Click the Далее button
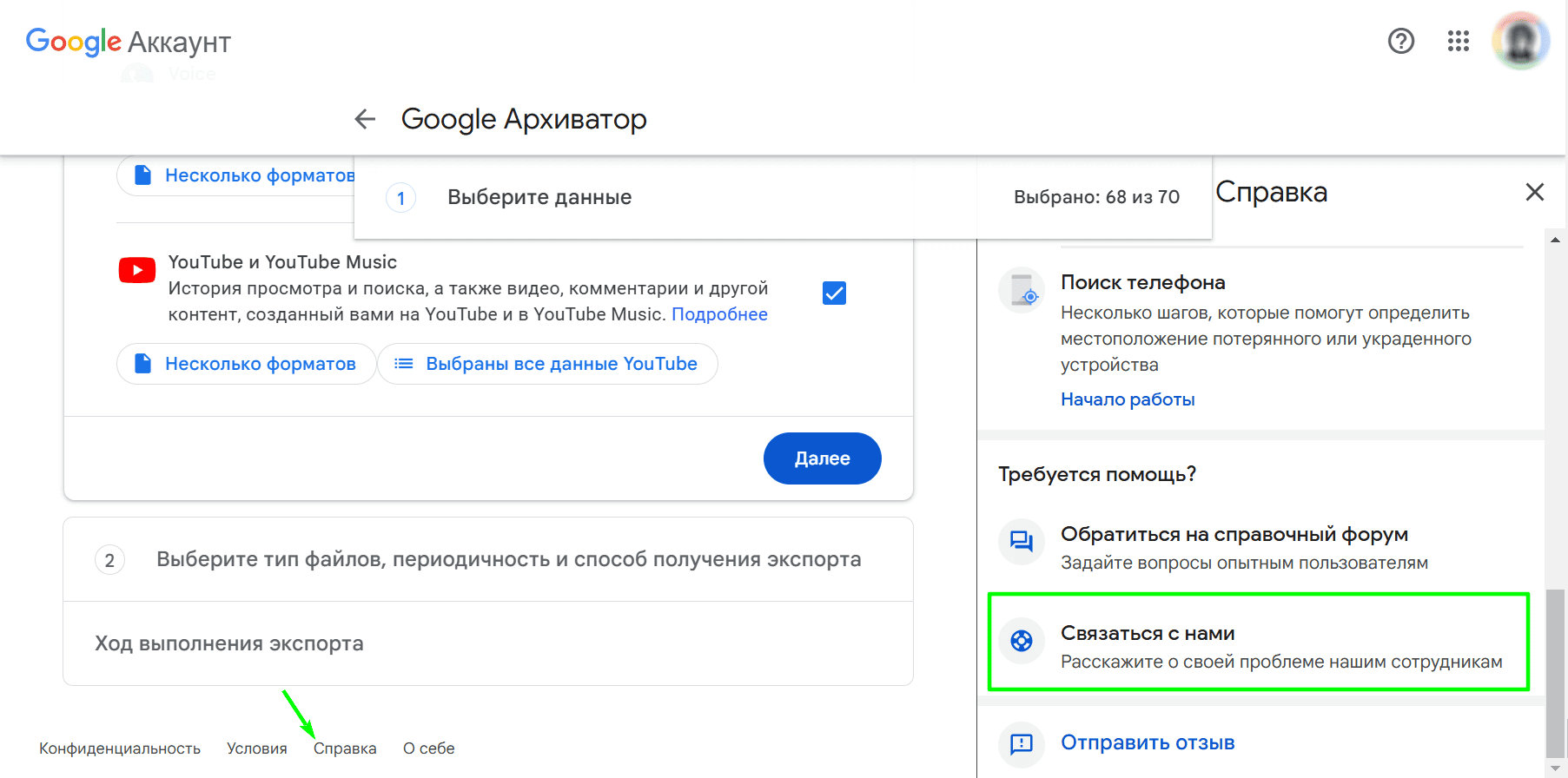The width and height of the screenshot is (1568, 778). point(822,458)
